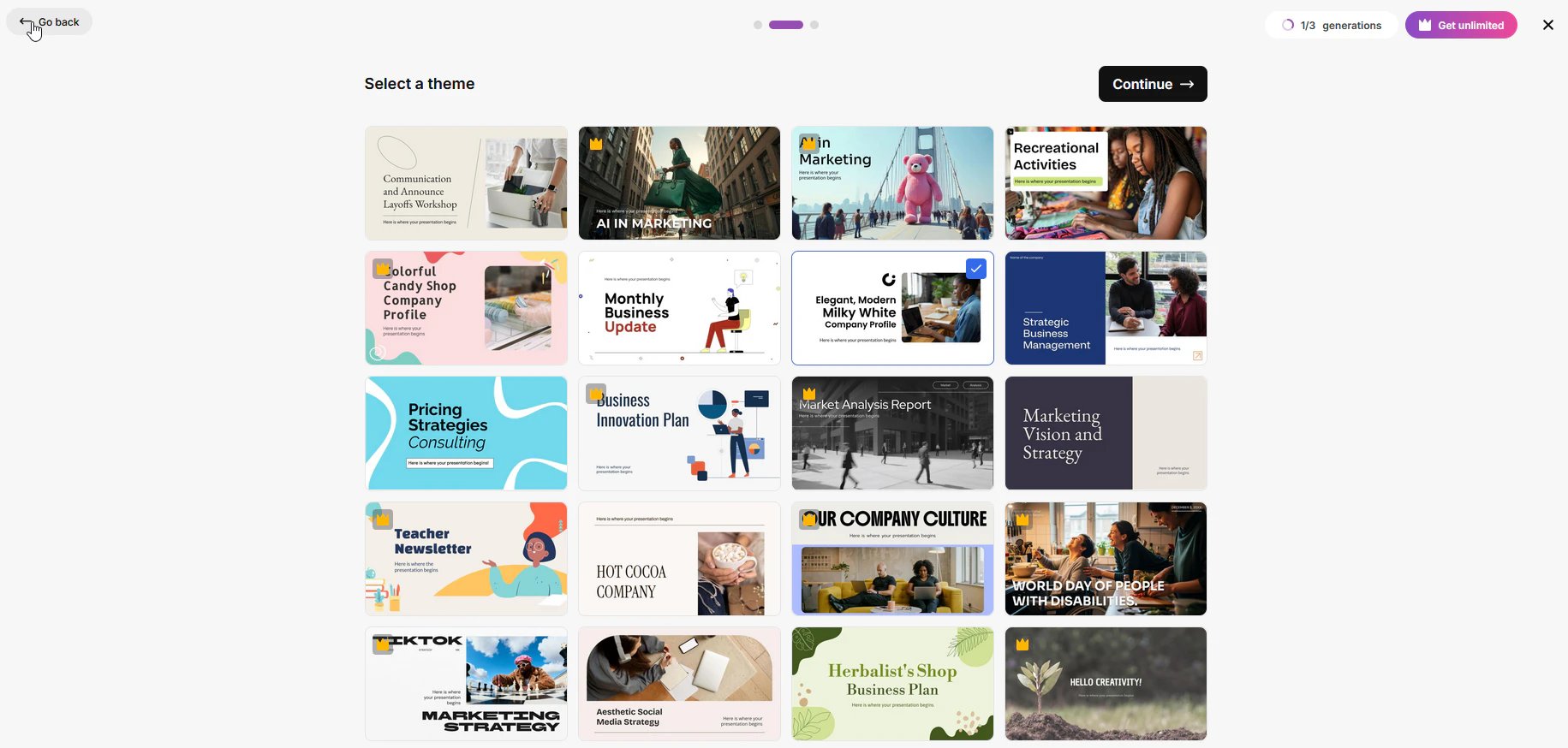Viewport: 1568px width, 748px height.
Task: Click the crown icon on Hello Creativity theme
Action: coord(1022,644)
